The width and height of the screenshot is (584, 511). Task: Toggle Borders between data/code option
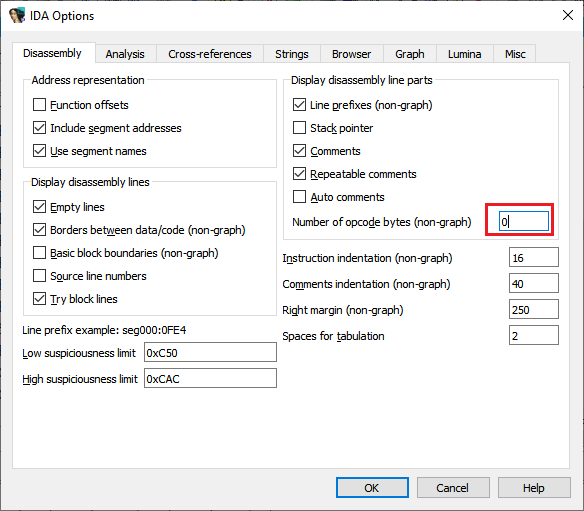pyautogui.click(x=39, y=230)
